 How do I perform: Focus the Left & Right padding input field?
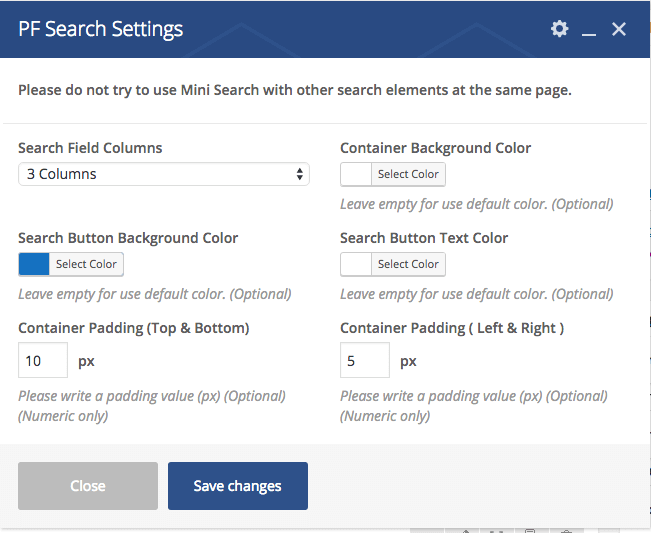(x=365, y=360)
